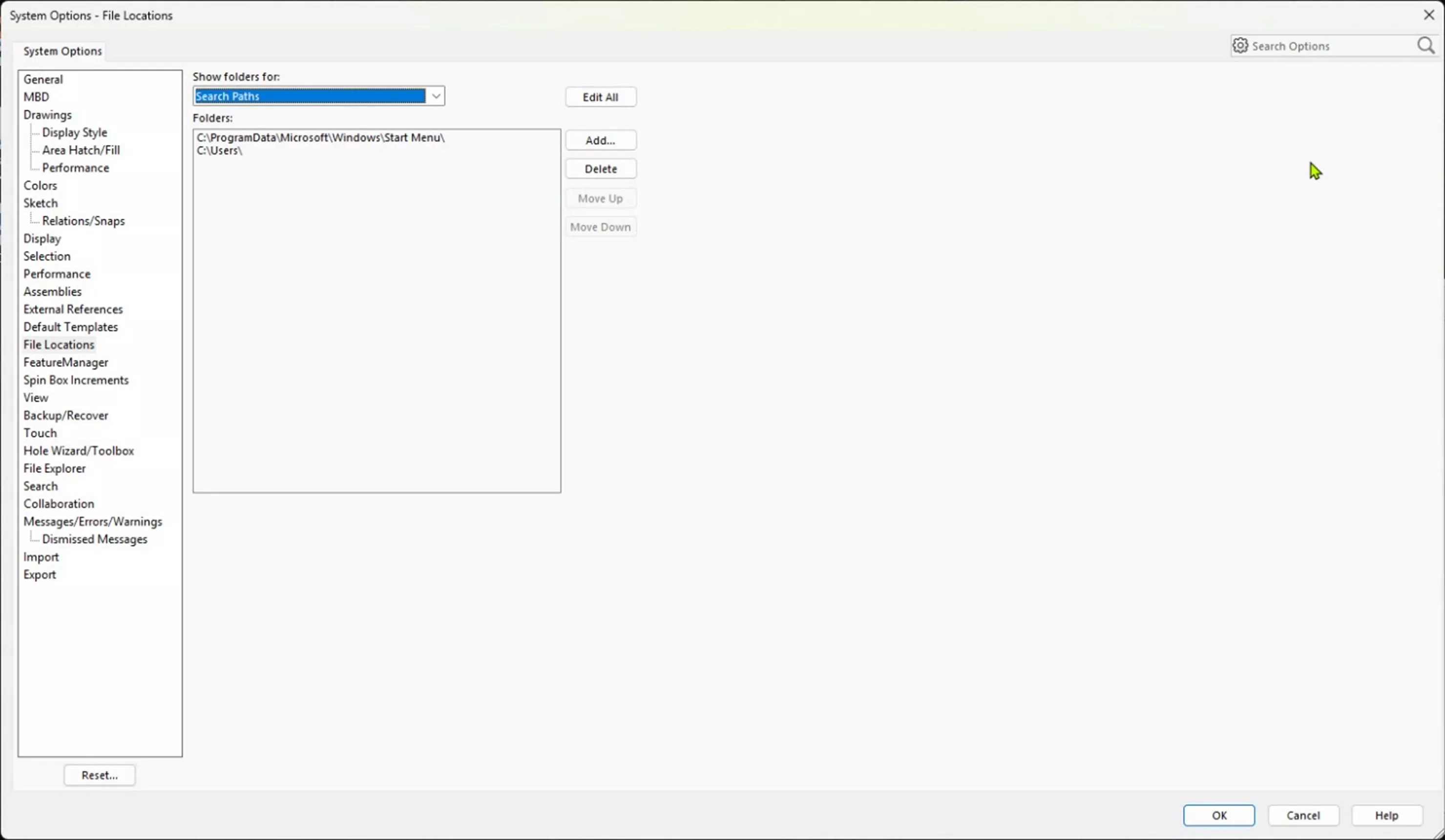
Task: Click the Move Up button
Action: click(600, 198)
